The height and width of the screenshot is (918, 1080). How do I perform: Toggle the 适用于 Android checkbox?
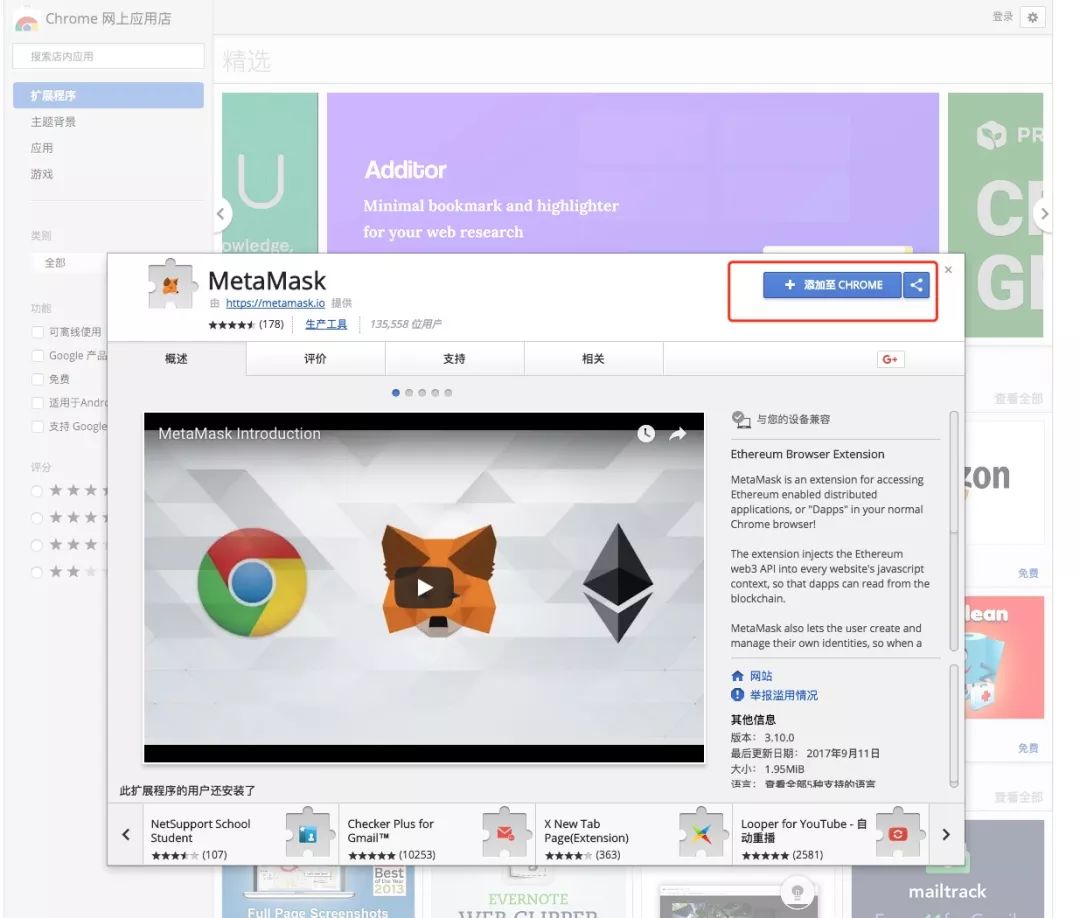tap(38, 402)
